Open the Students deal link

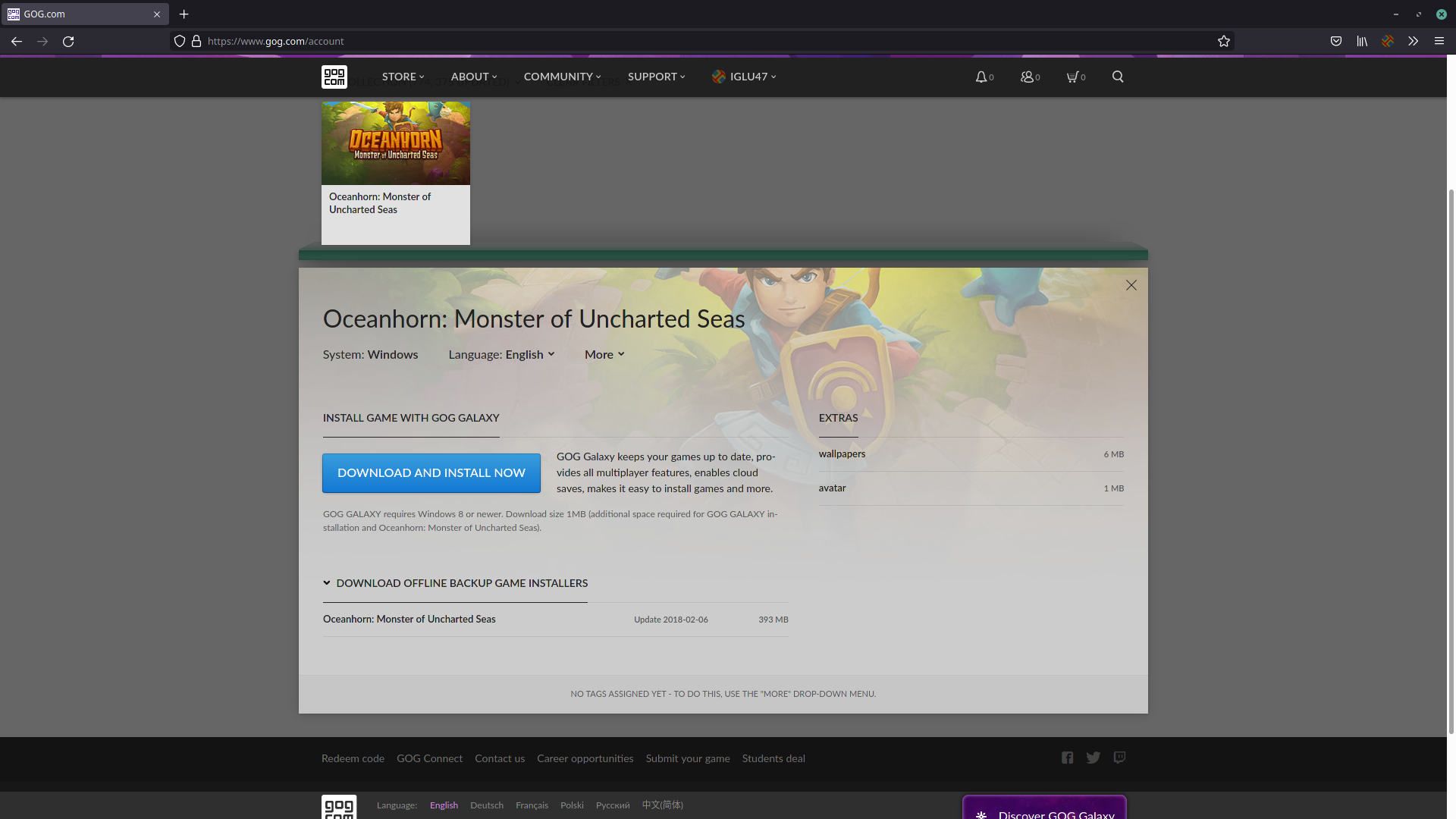click(773, 758)
